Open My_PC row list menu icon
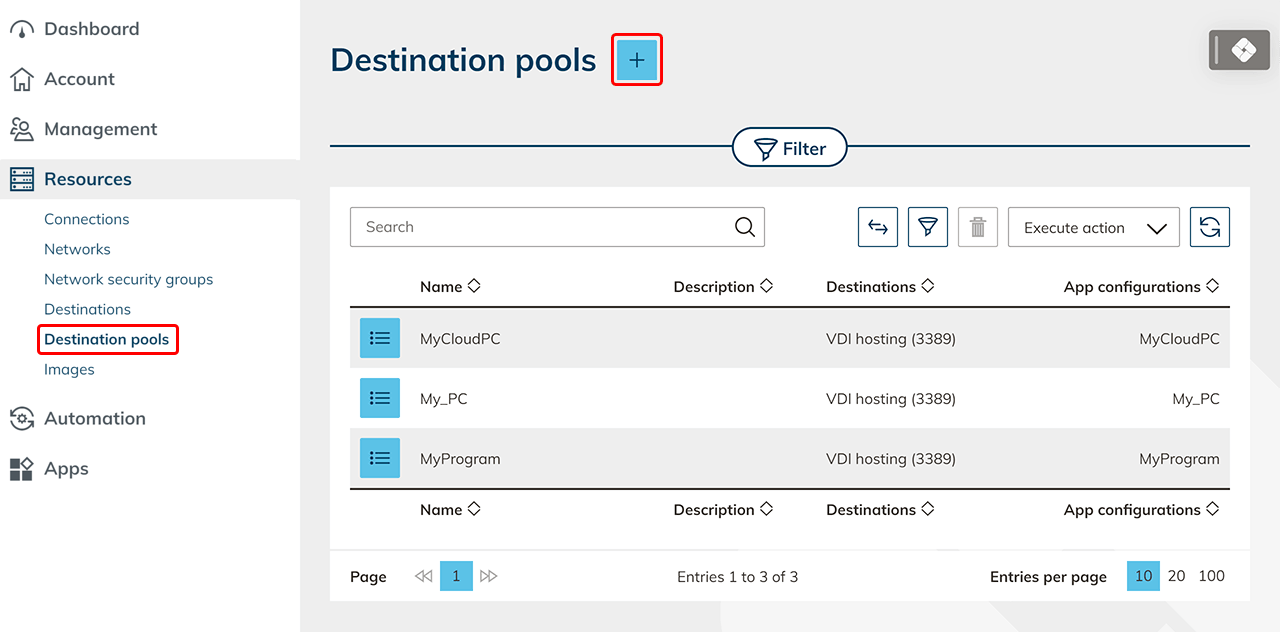The height and width of the screenshot is (632, 1280). (380, 398)
